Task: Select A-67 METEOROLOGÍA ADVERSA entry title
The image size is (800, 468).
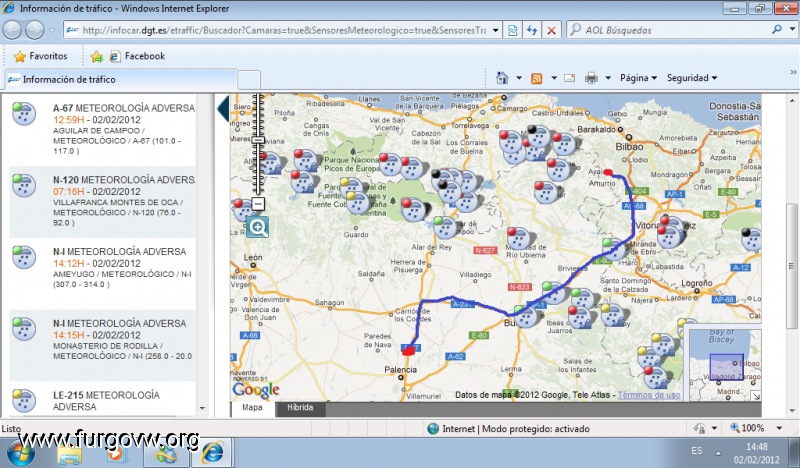Action: pyautogui.click(x=124, y=108)
